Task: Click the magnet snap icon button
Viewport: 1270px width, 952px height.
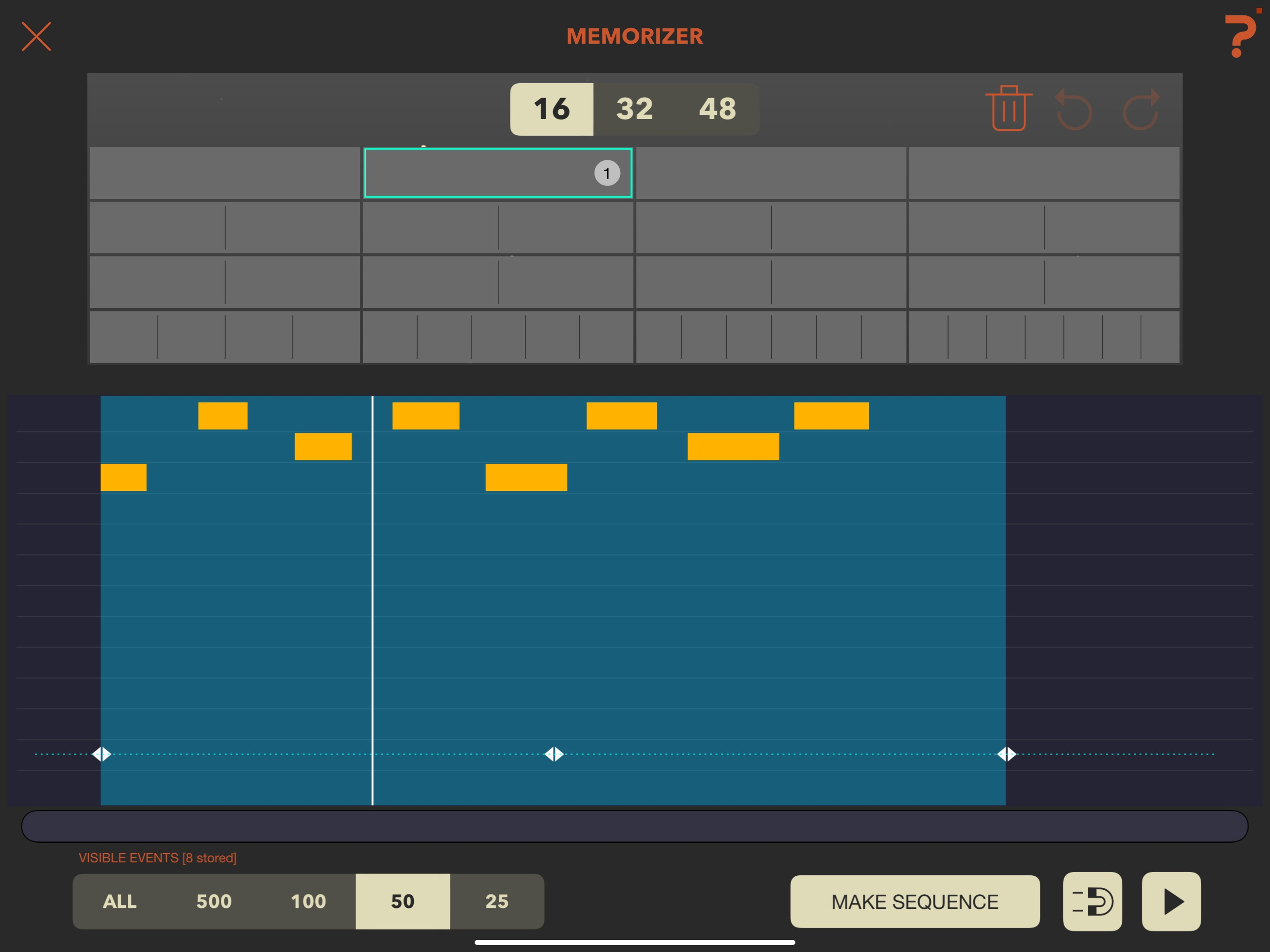Action: [x=1092, y=901]
